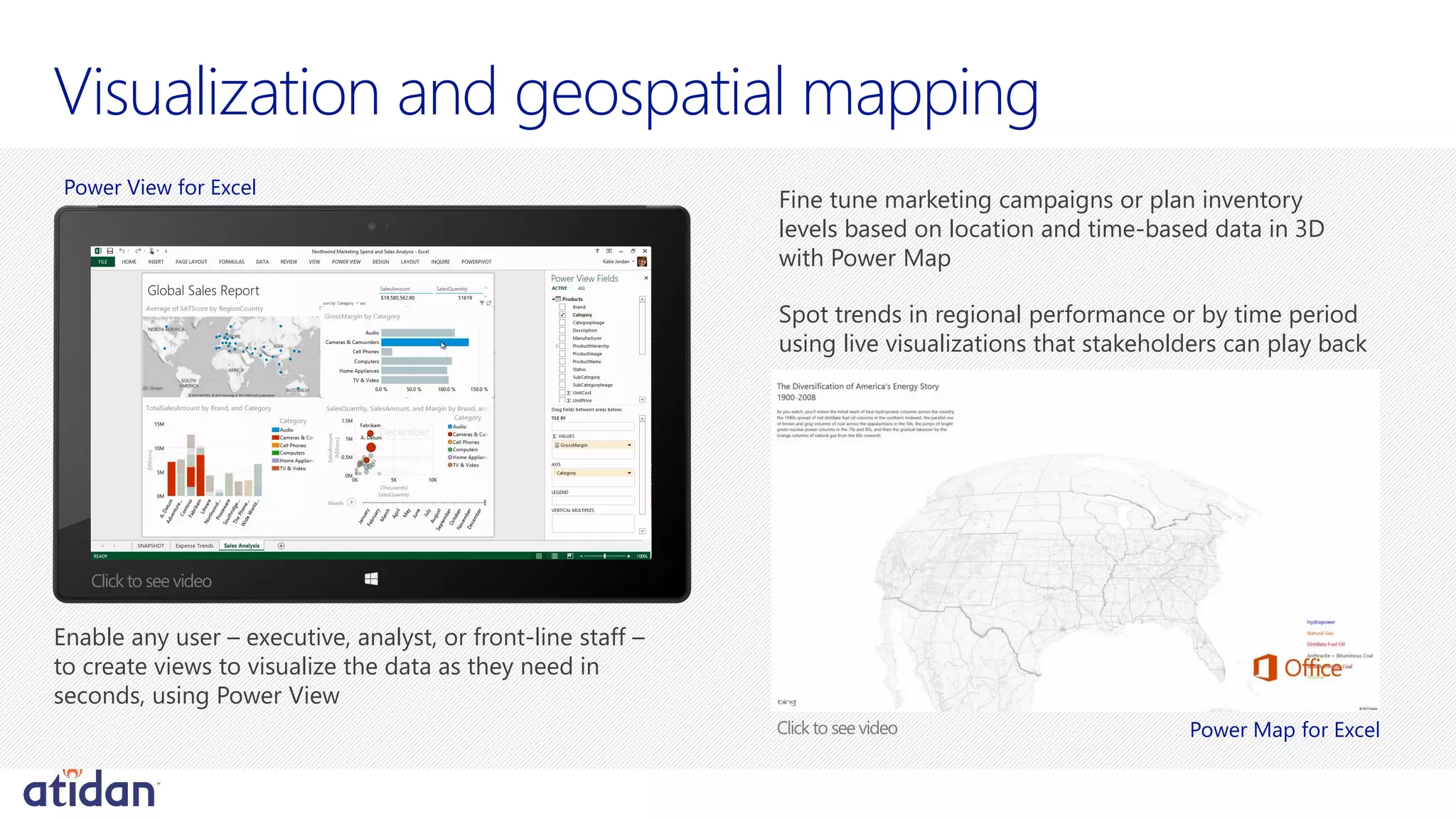Open the INSERT ribbon tab
Screen dimensions: 1456x819
point(156,262)
